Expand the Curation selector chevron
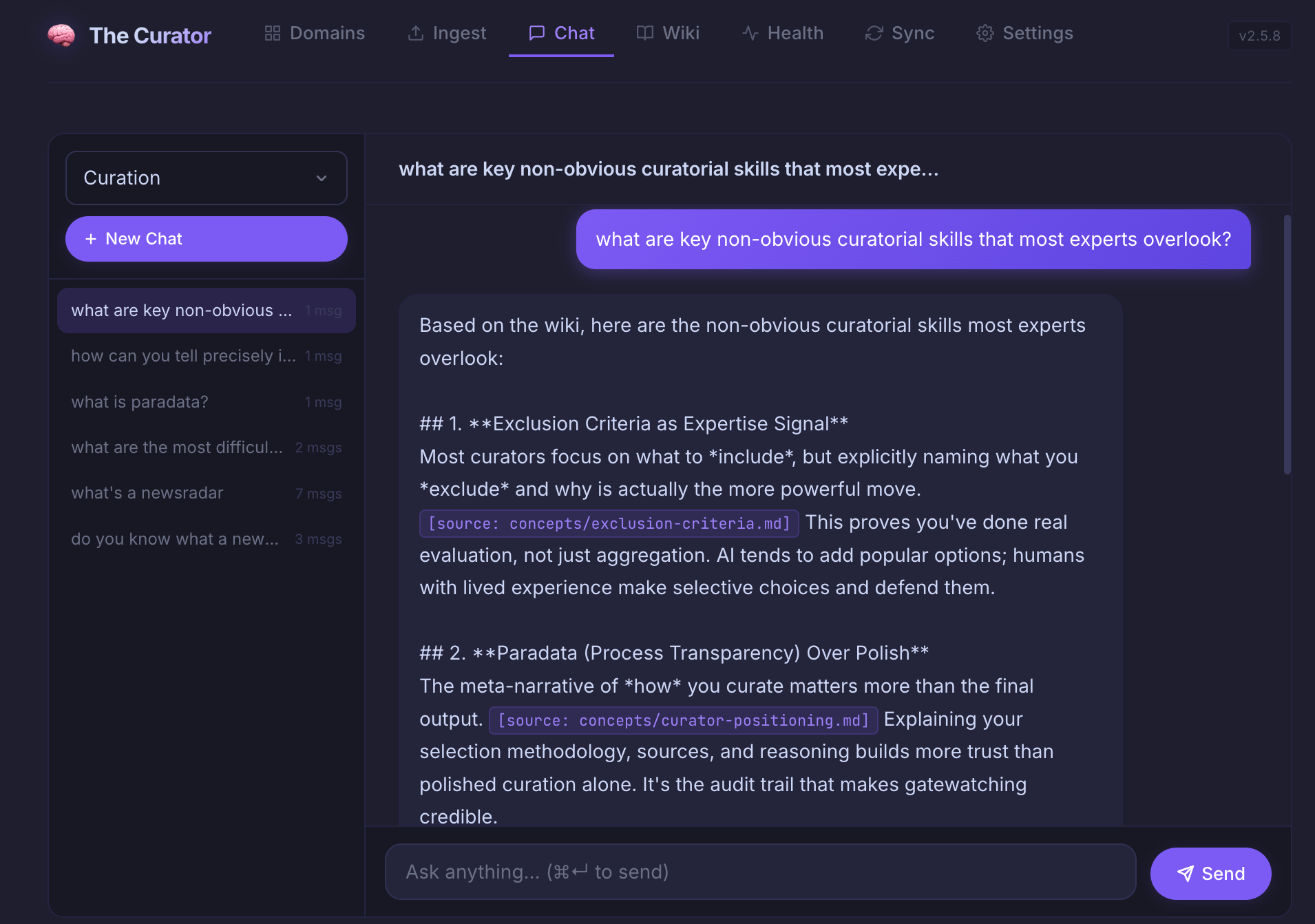Image resolution: width=1315 pixels, height=924 pixels. 322,178
